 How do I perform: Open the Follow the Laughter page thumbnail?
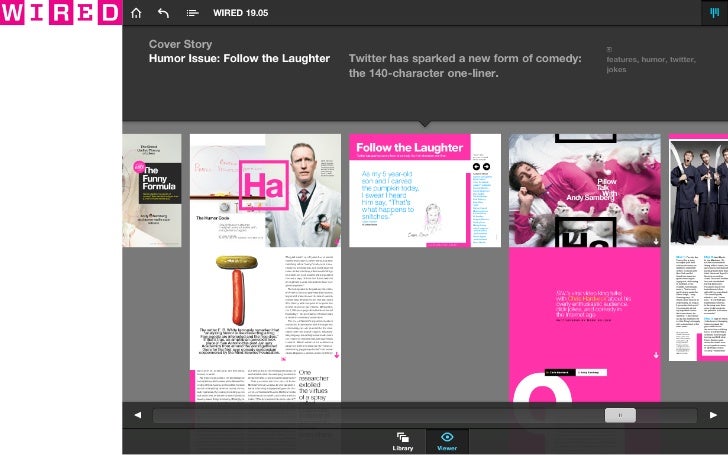coord(425,190)
